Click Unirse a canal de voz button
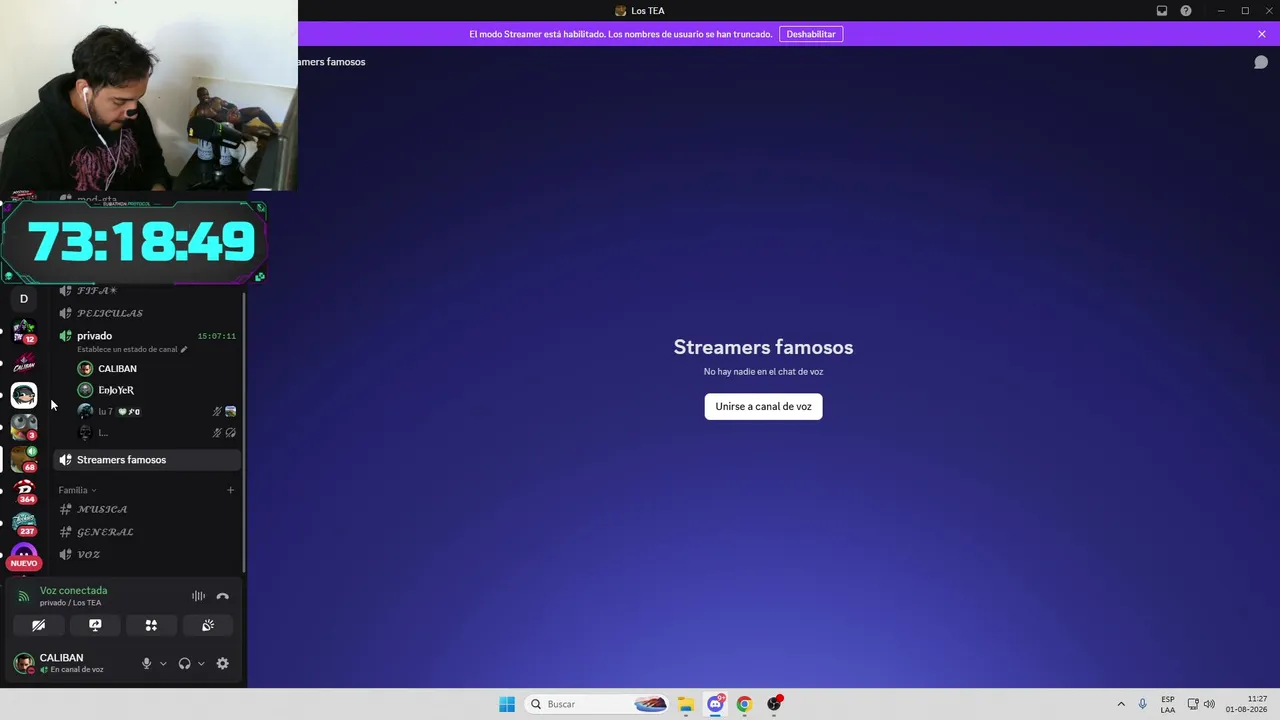This screenshot has height=720, width=1280. pos(763,406)
